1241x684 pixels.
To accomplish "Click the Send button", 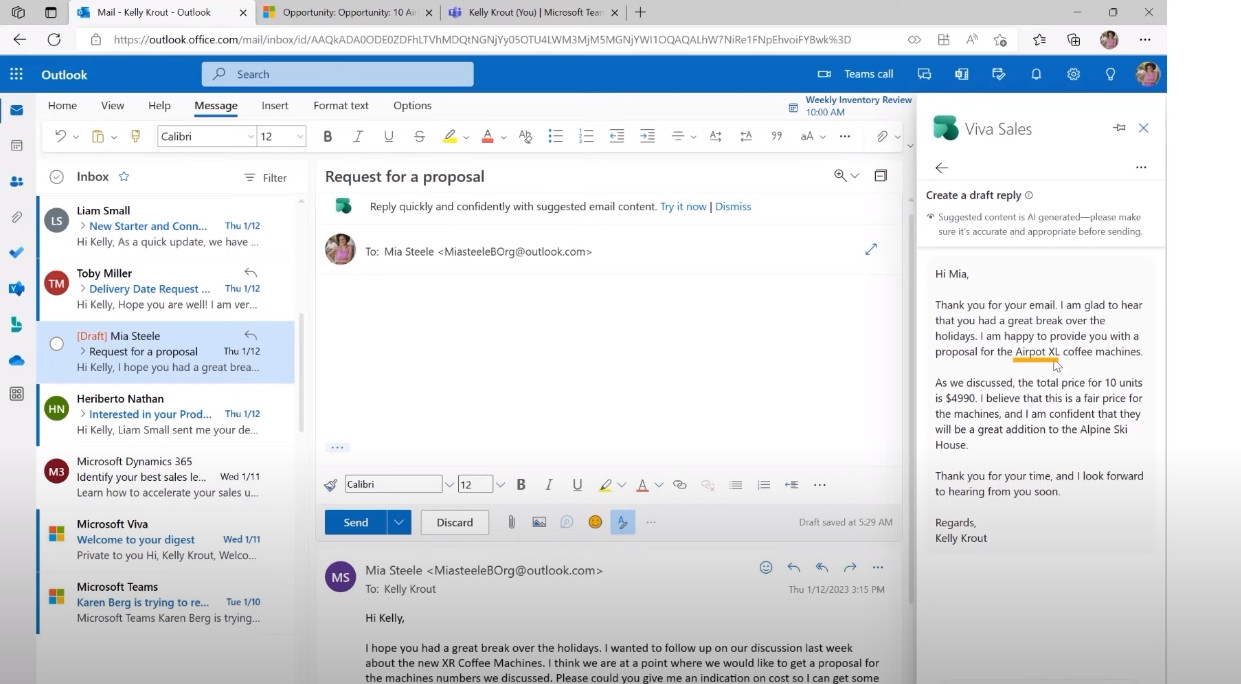I will tap(356, 522).
